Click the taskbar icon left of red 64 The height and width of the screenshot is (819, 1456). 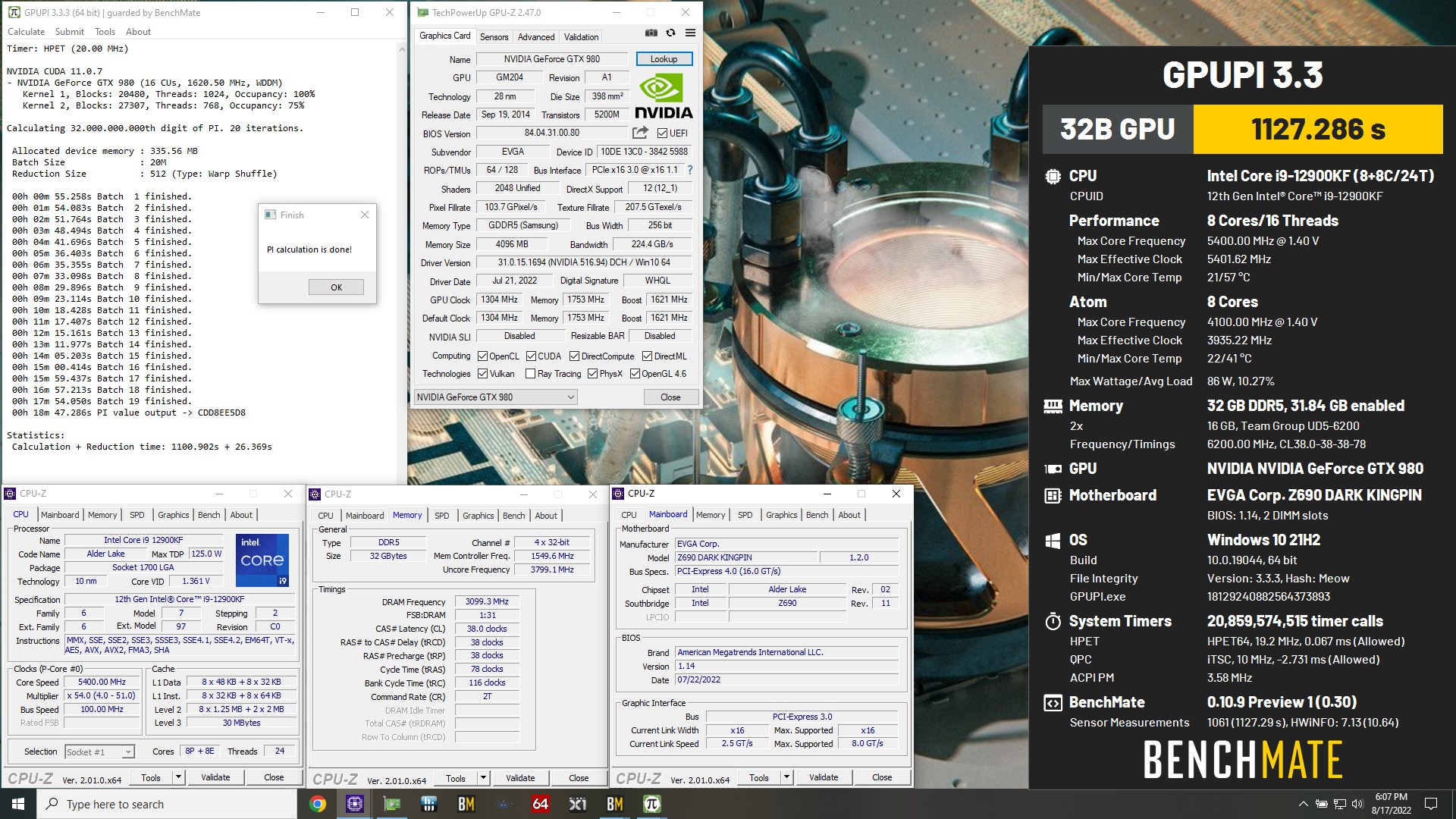pos(504,804)
